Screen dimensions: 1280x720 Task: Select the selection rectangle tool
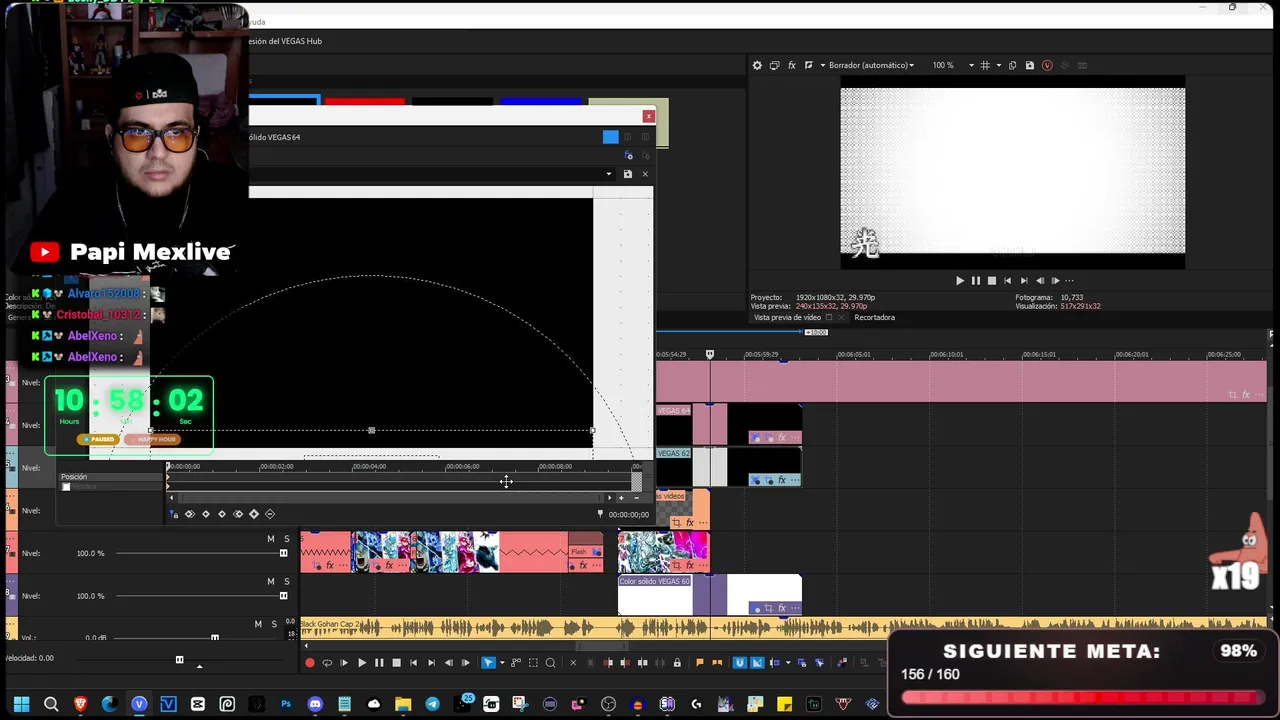tap(533, 663)
